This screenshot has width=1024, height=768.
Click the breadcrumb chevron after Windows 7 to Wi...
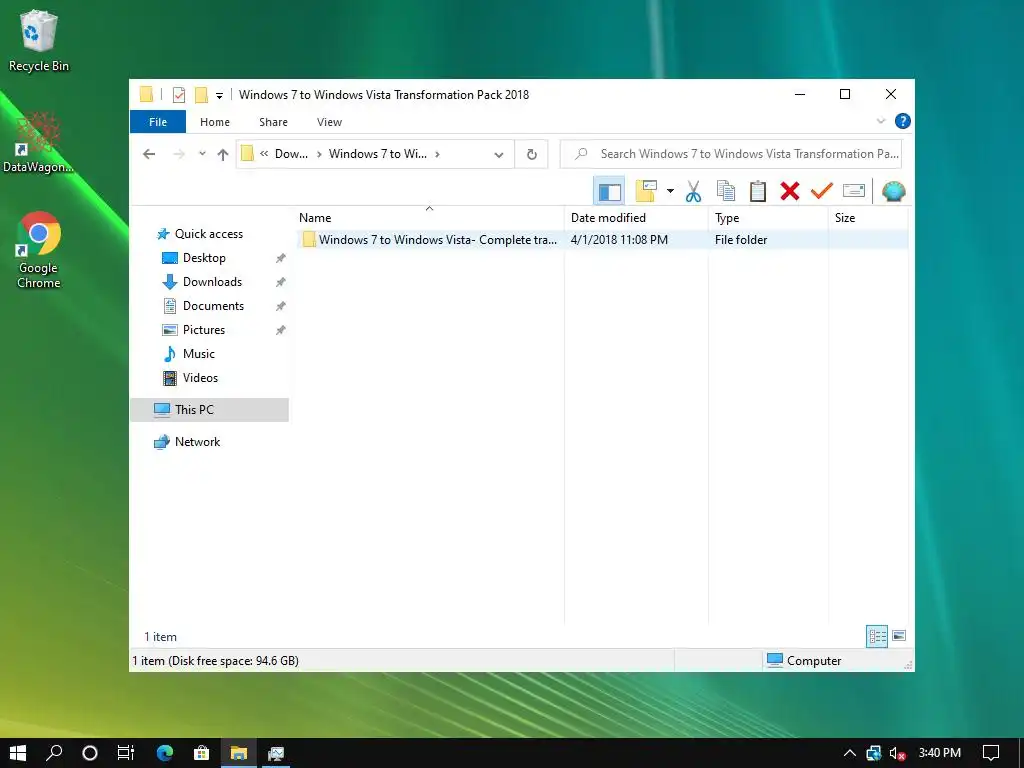pyautogui.click(x=438, y=154)
